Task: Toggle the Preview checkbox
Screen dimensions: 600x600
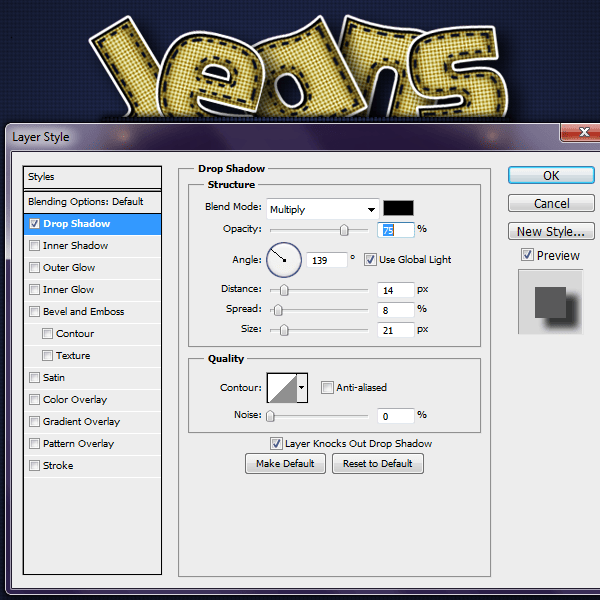Action: [527, 256]
